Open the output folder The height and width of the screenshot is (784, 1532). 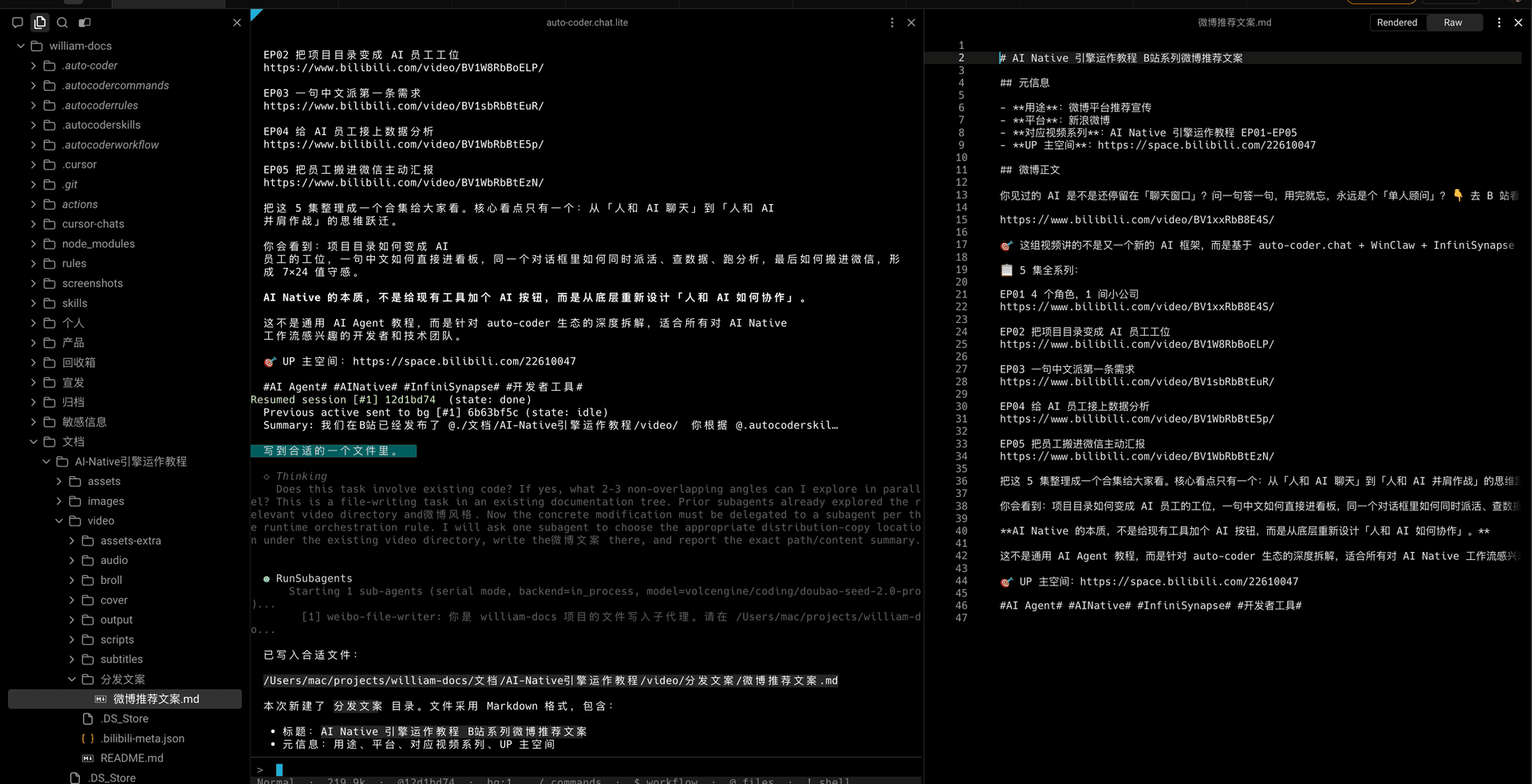pos(124,620)
